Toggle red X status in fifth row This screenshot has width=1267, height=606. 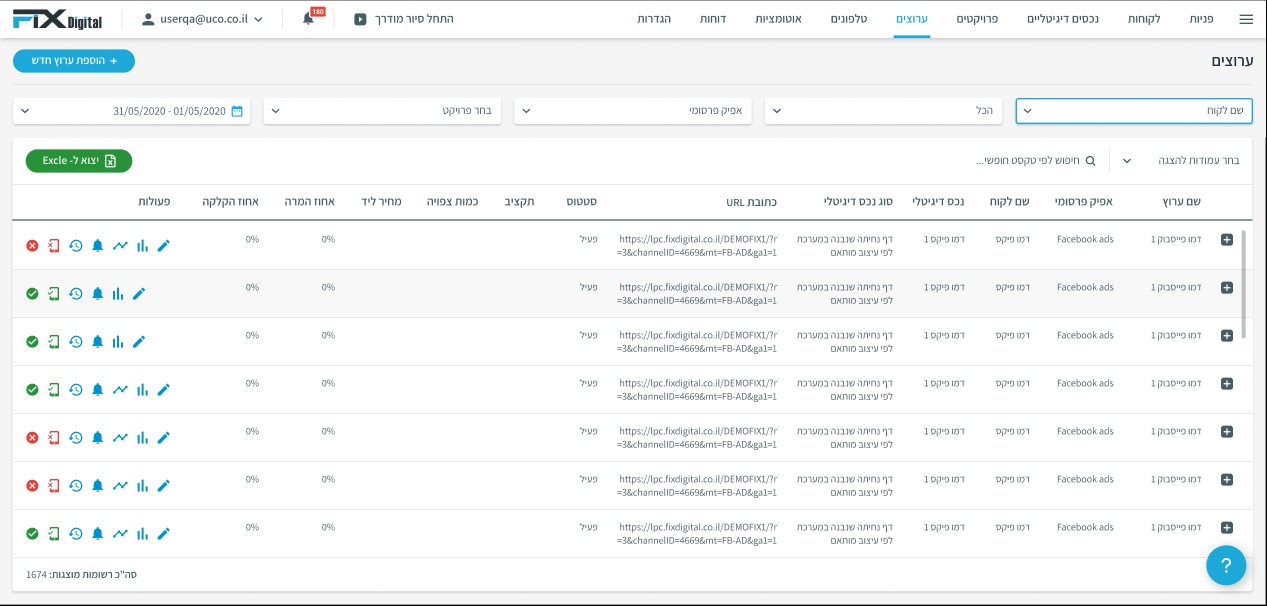[x=32, y=437]
